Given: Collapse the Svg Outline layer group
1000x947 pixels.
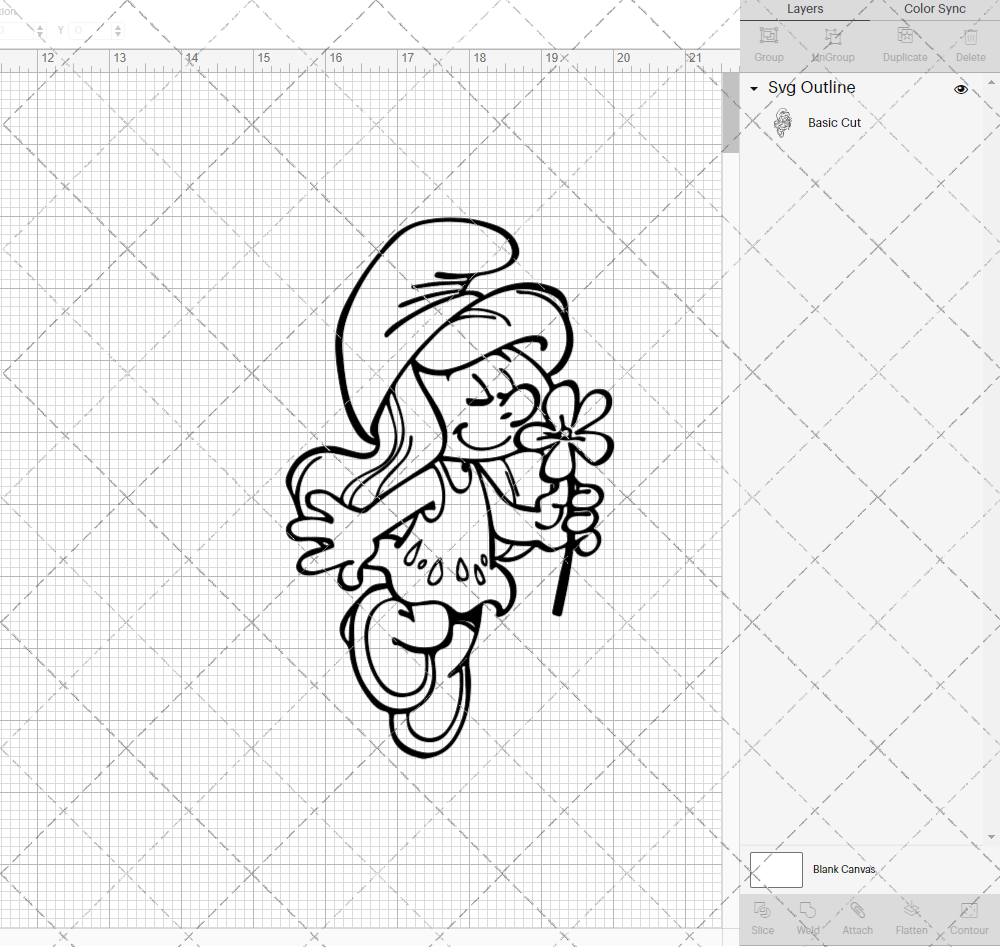Looking at the screenshot, I should [753, 89].
